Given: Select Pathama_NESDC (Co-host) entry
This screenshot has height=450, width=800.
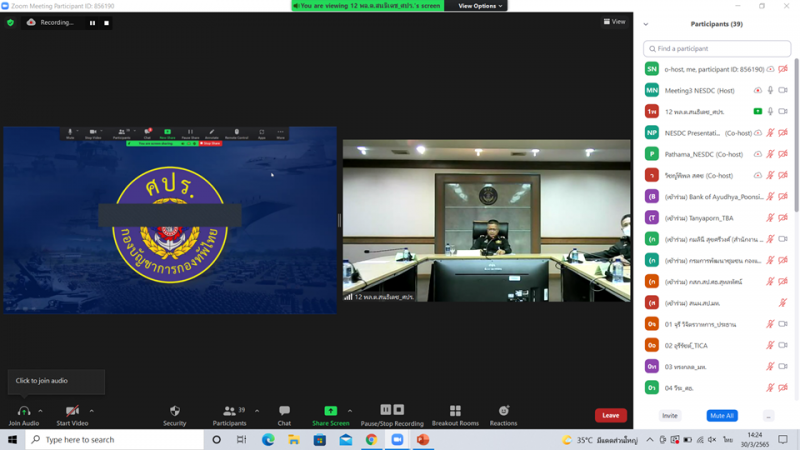Looking at the screenshot, I should pos(717,154).
